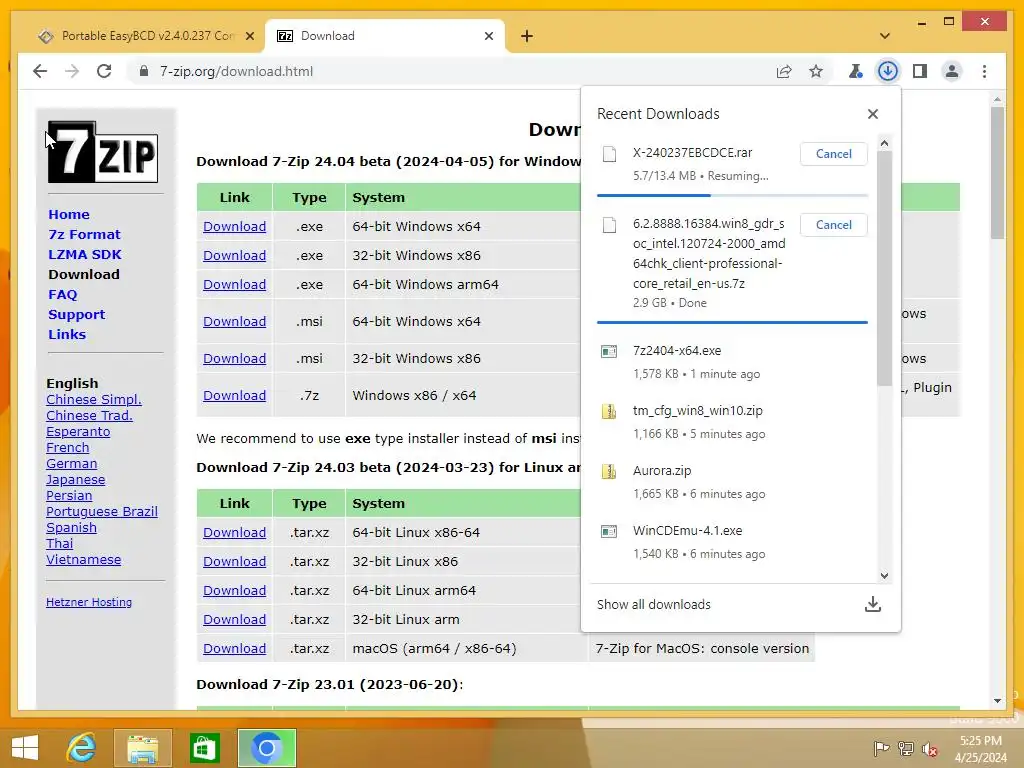Screen dimensions: 1024x768
Task: Click the 7-Zip logo image
Action: coord(103,152)
